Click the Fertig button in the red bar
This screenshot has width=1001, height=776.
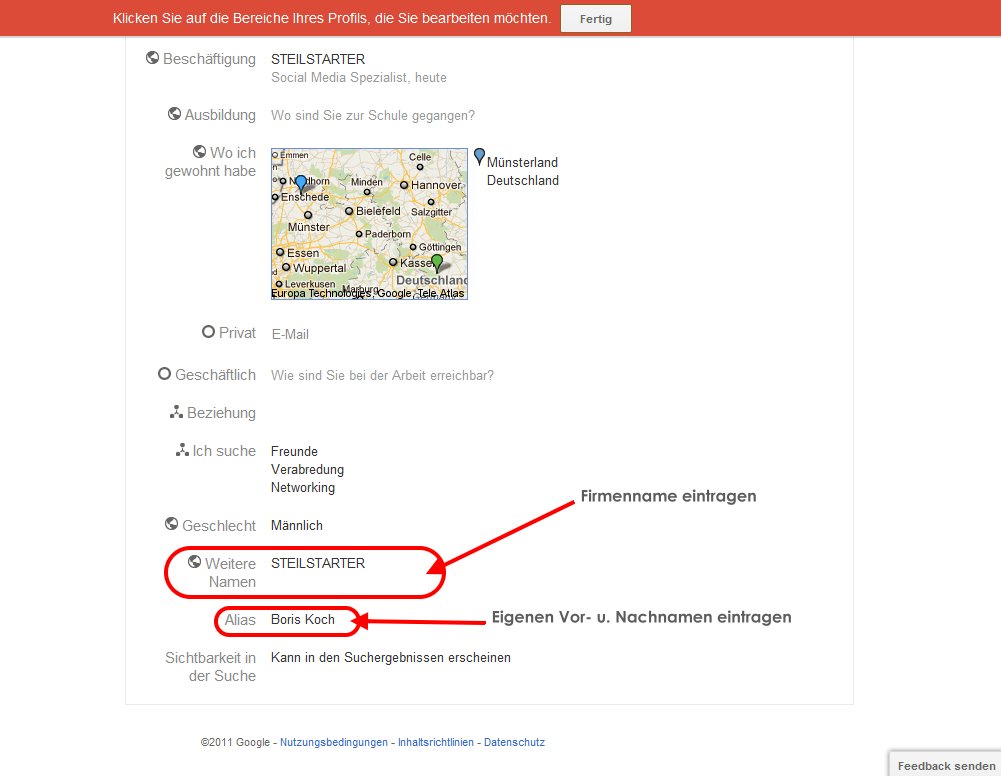point(596,19)
